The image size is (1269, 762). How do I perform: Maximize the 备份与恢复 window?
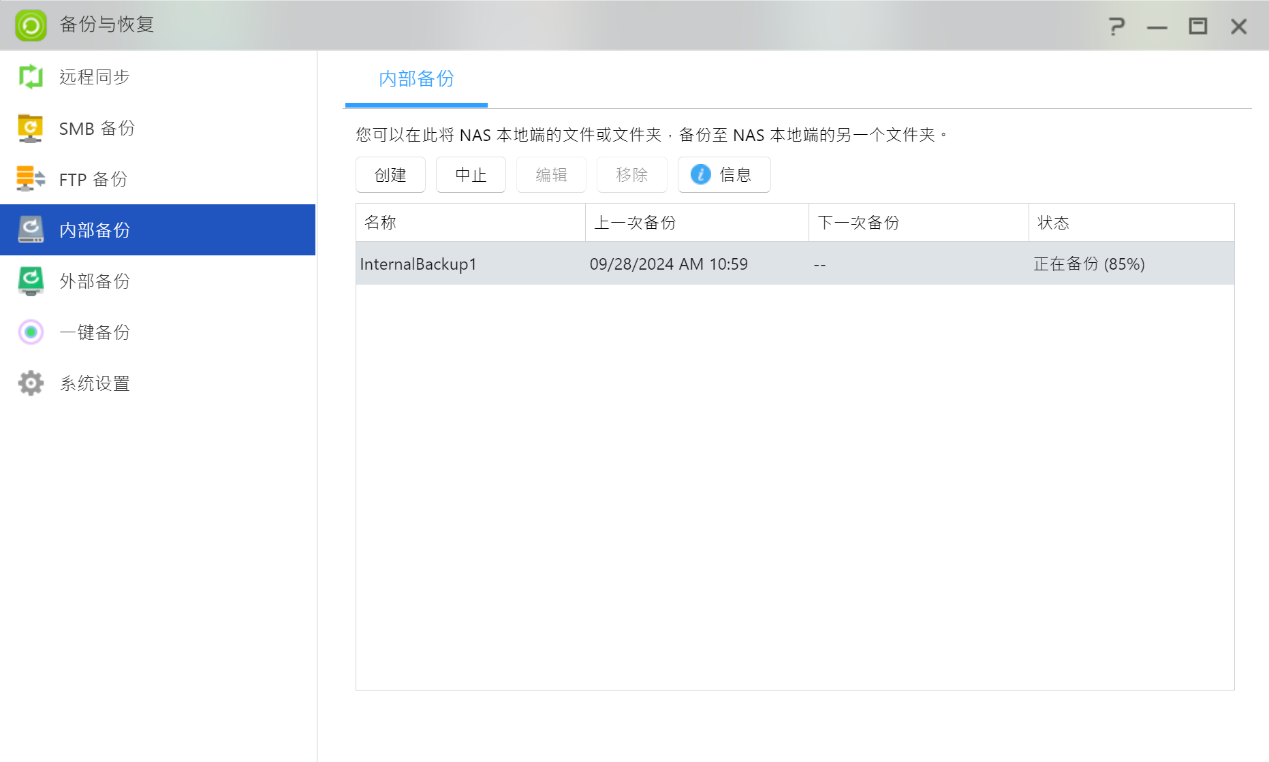click(1197, 26)
